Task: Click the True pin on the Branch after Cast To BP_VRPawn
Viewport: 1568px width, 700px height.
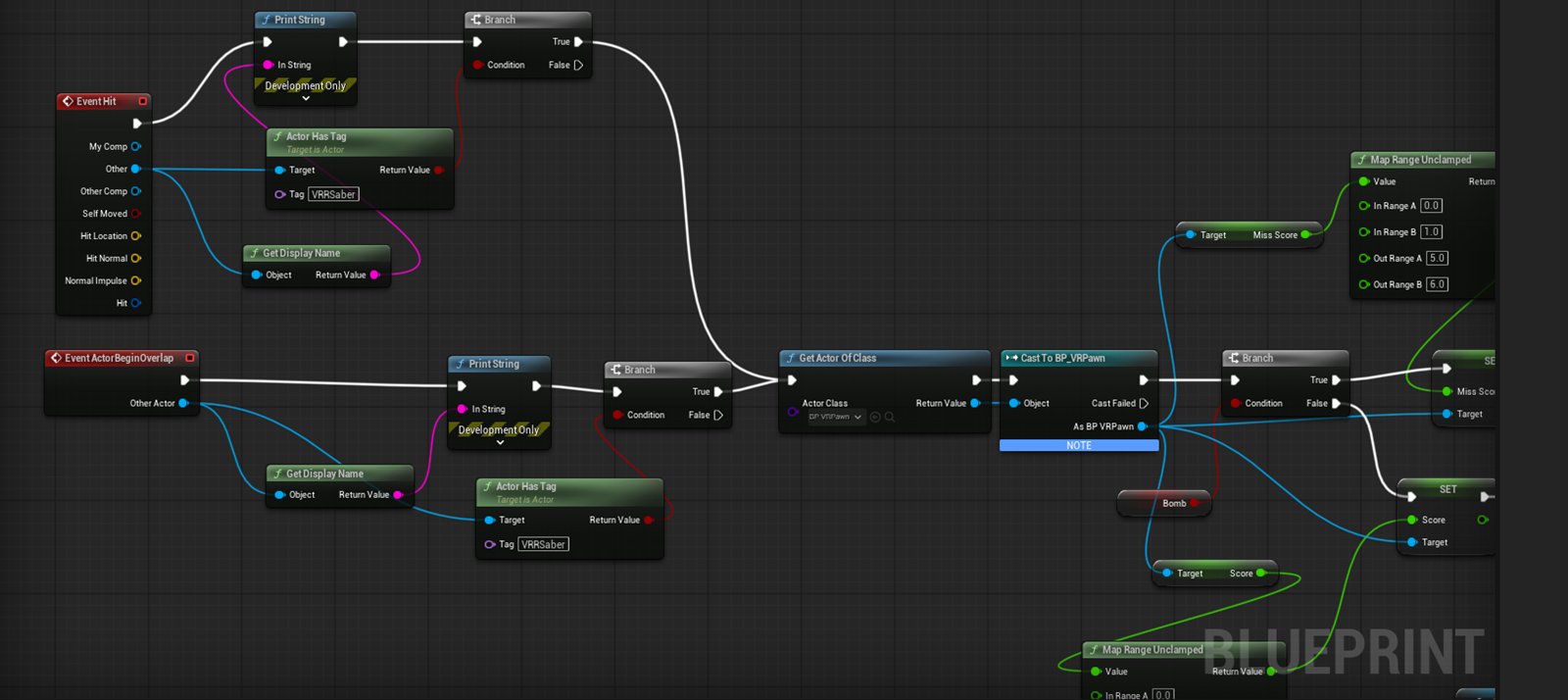Action: 1336,380
